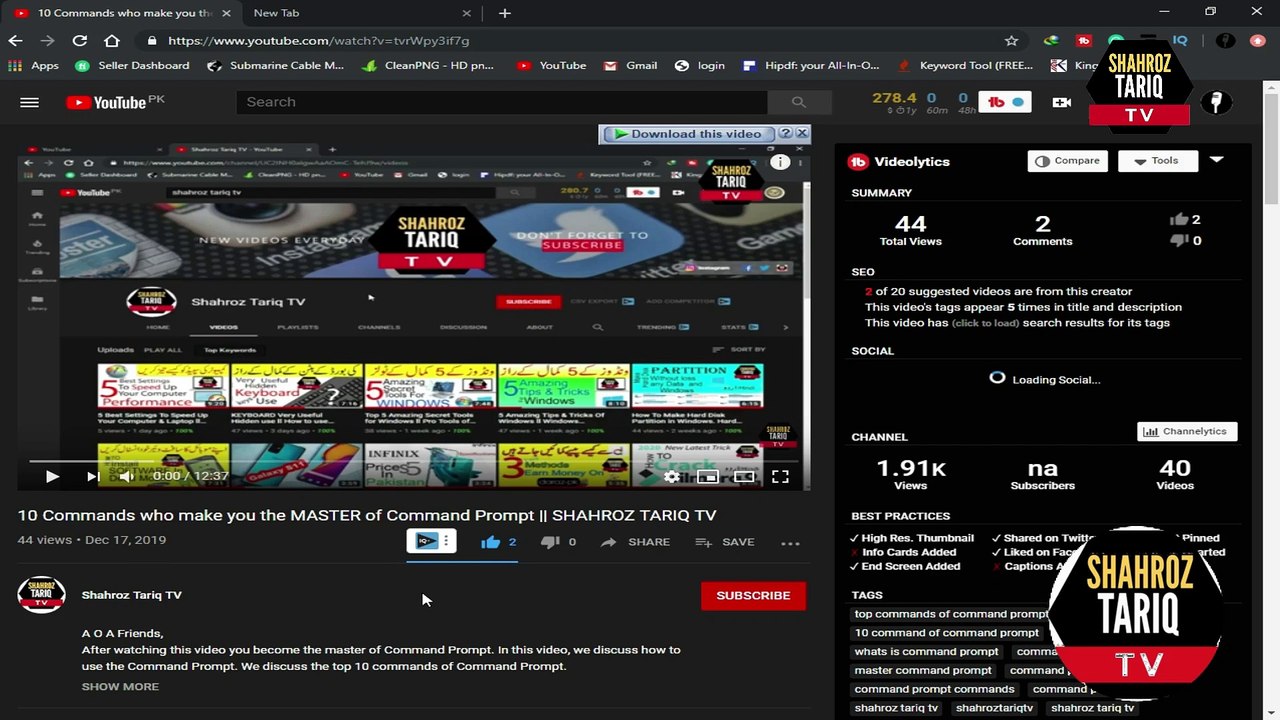Viewport: 1280px width, 720px height.
Task: Click the Download this video button
Action: [x=688, y=134]
